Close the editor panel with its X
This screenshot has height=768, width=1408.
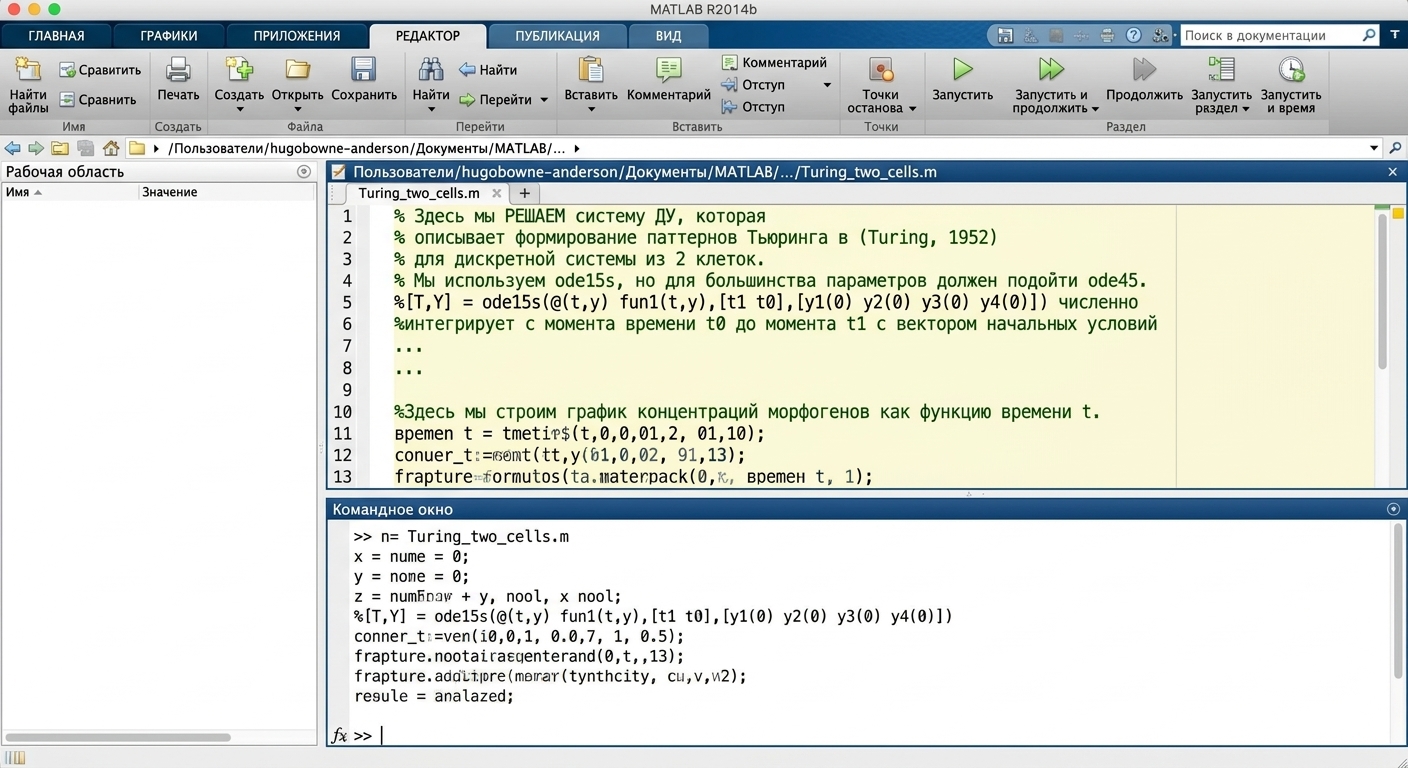pyautogui.click(x=1393, y=172)
